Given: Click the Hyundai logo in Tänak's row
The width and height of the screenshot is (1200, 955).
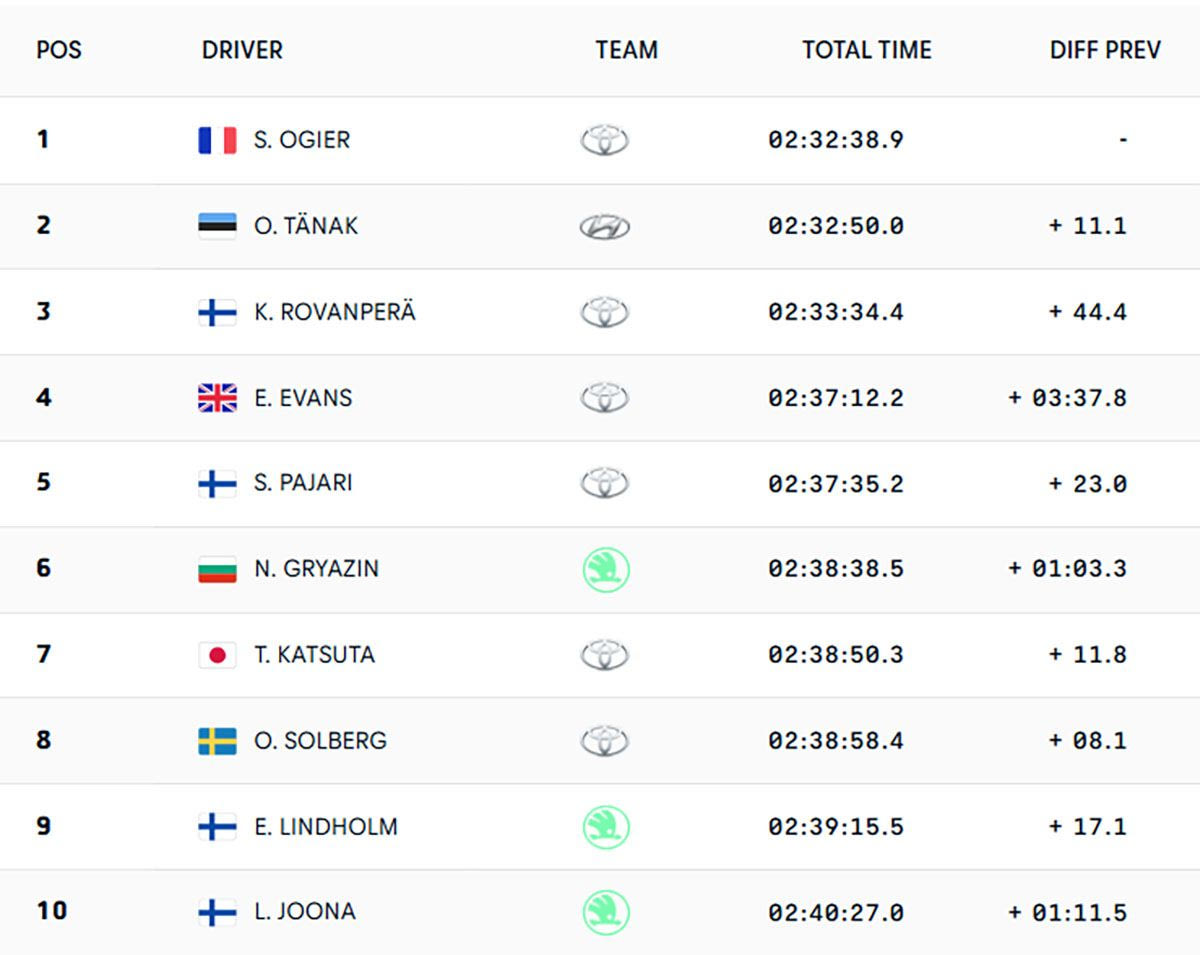Looking at the screenshot, I should point(605,227).
